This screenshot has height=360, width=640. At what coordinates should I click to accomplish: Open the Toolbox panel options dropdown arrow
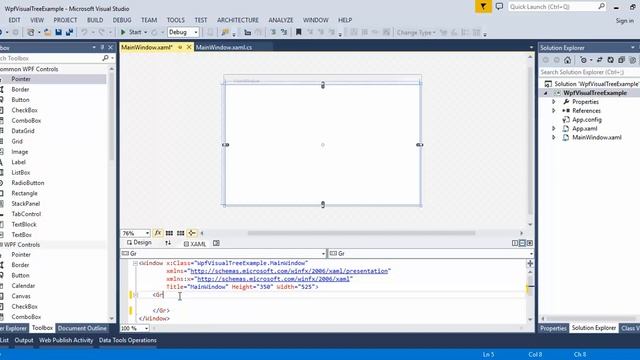[x=94, y=48]
